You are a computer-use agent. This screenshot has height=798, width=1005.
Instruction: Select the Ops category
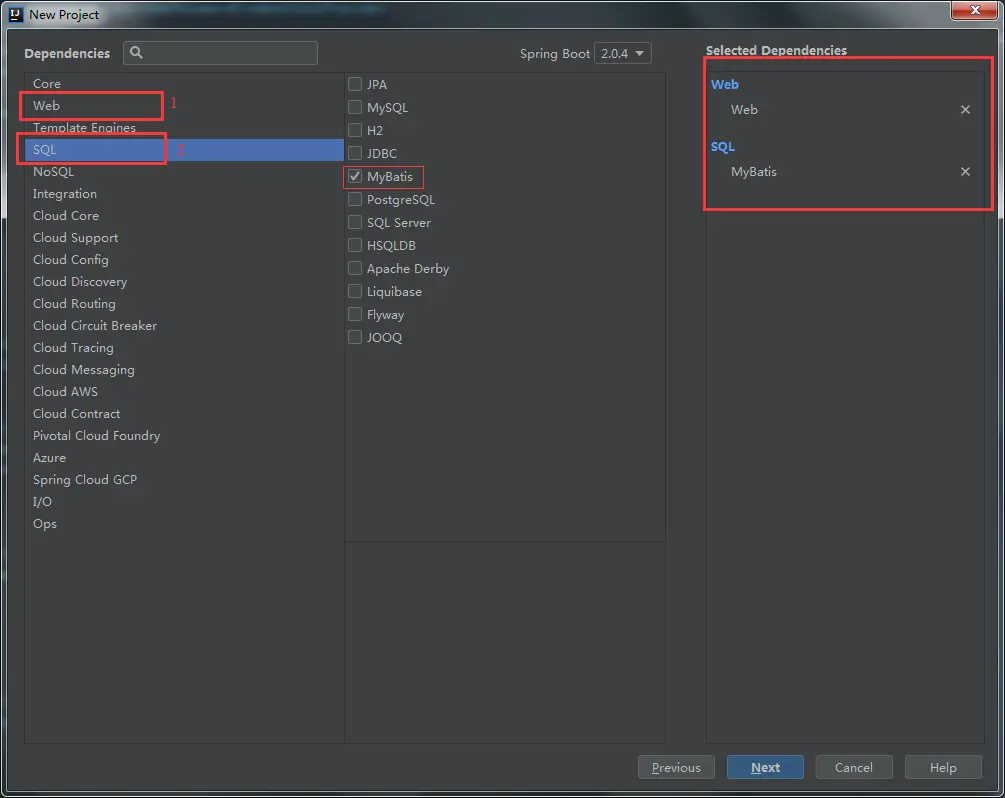(184, 524)
